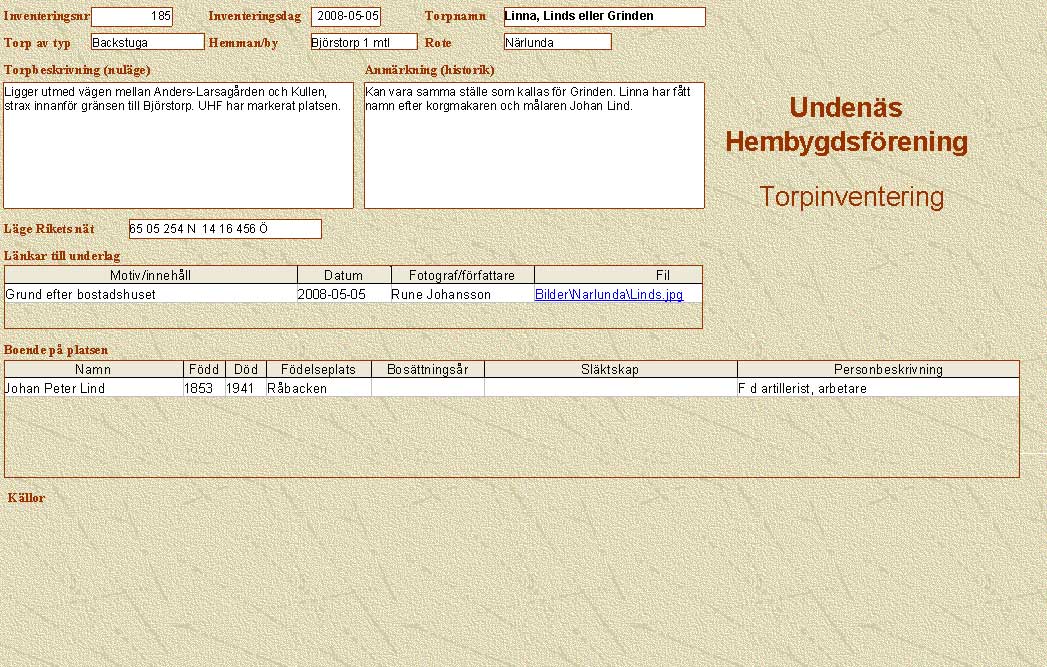1047x667 pixels.
Task: Click the Motiv/innehåll column header
Action: coord(151,275)
